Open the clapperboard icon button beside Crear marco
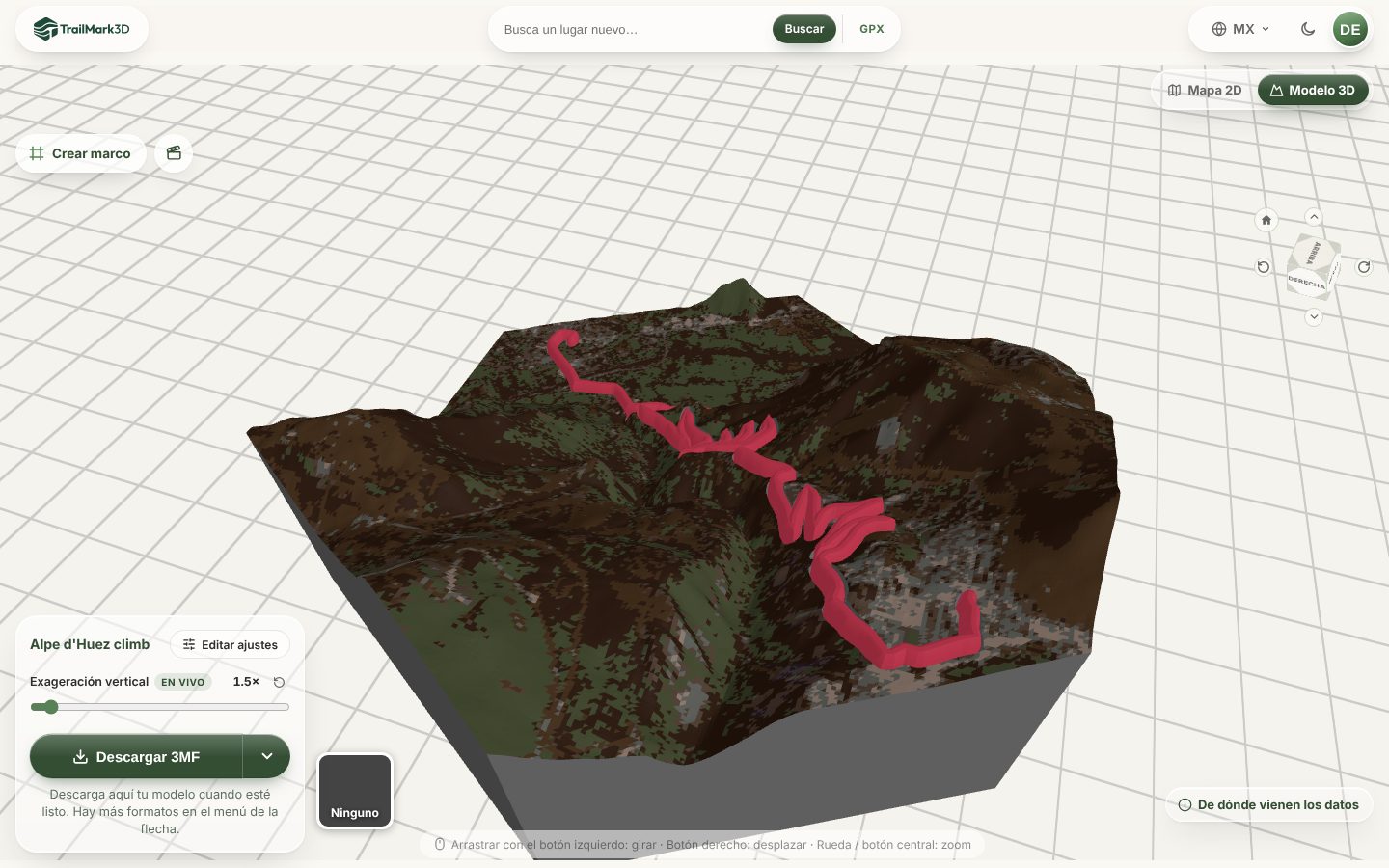Image resolution: width=1389 pixels, height=868 pixels. [x=174, y=153]
